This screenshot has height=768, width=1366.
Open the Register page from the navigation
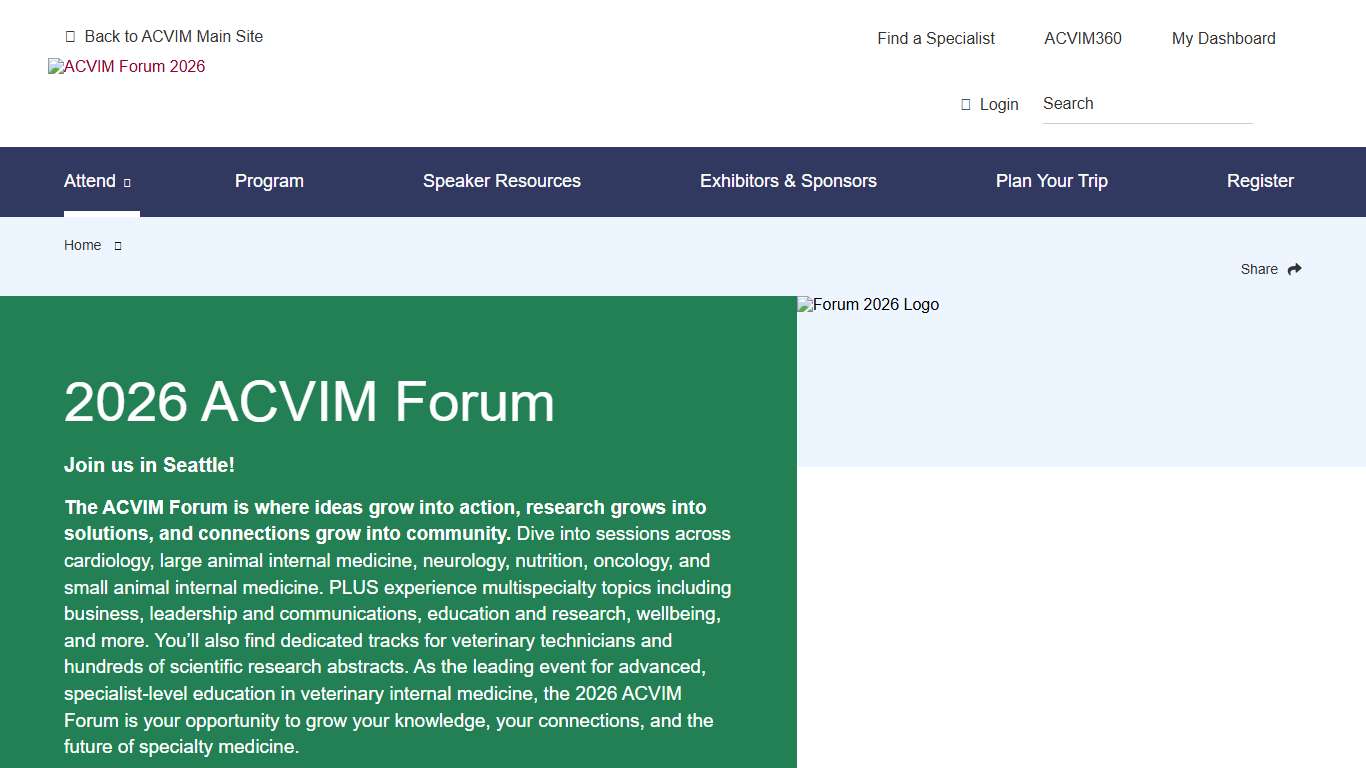(1260, 181)
